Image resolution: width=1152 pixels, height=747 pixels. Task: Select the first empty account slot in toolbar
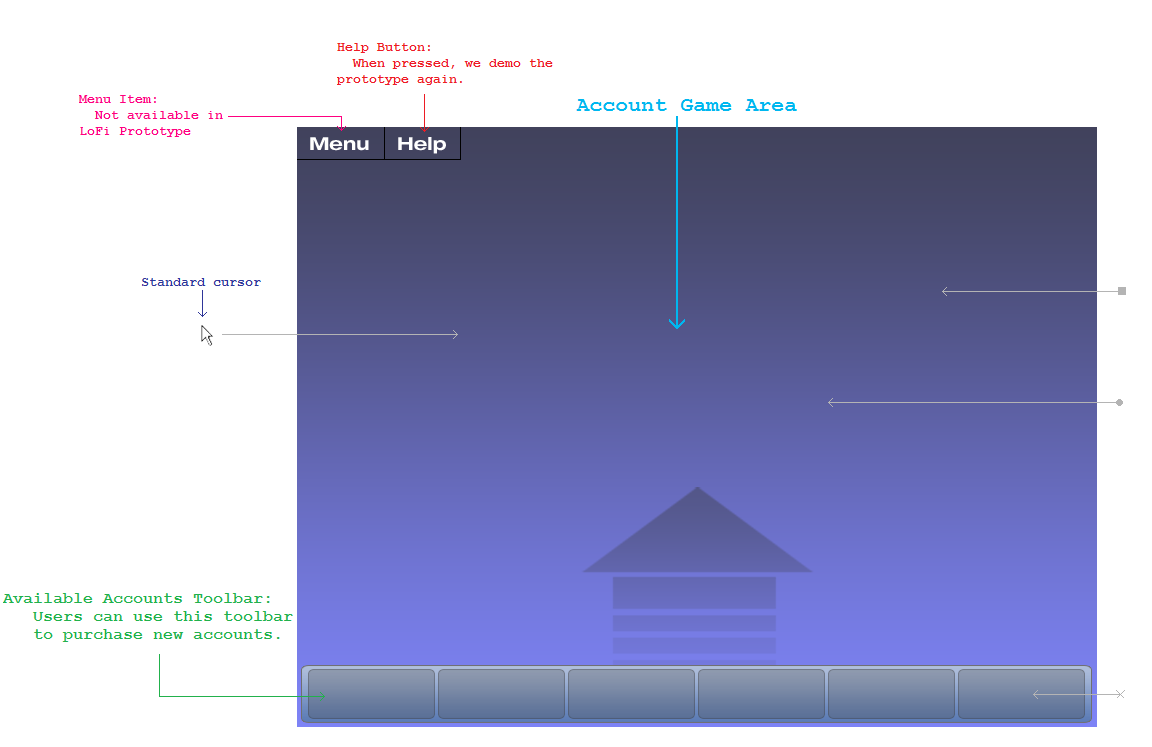coord(371,693)
